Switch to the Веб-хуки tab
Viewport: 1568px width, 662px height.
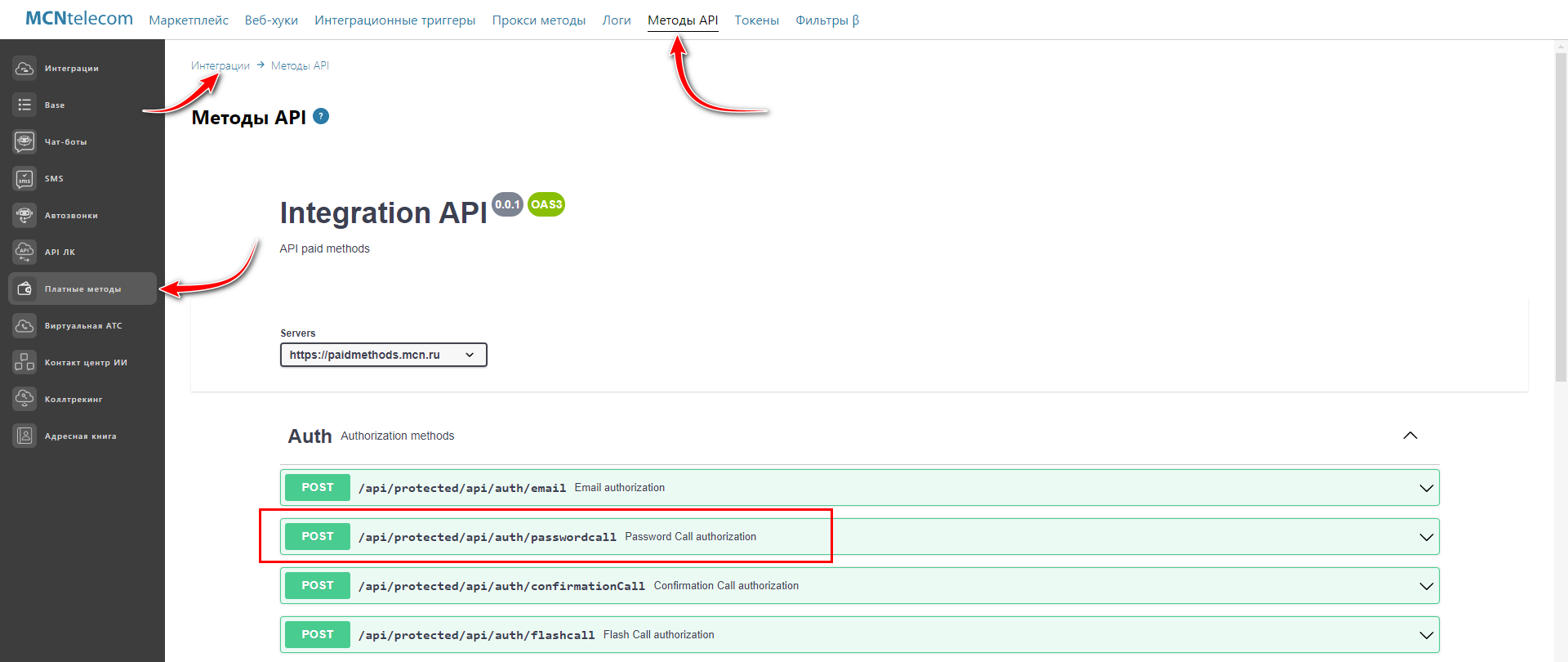271,20
